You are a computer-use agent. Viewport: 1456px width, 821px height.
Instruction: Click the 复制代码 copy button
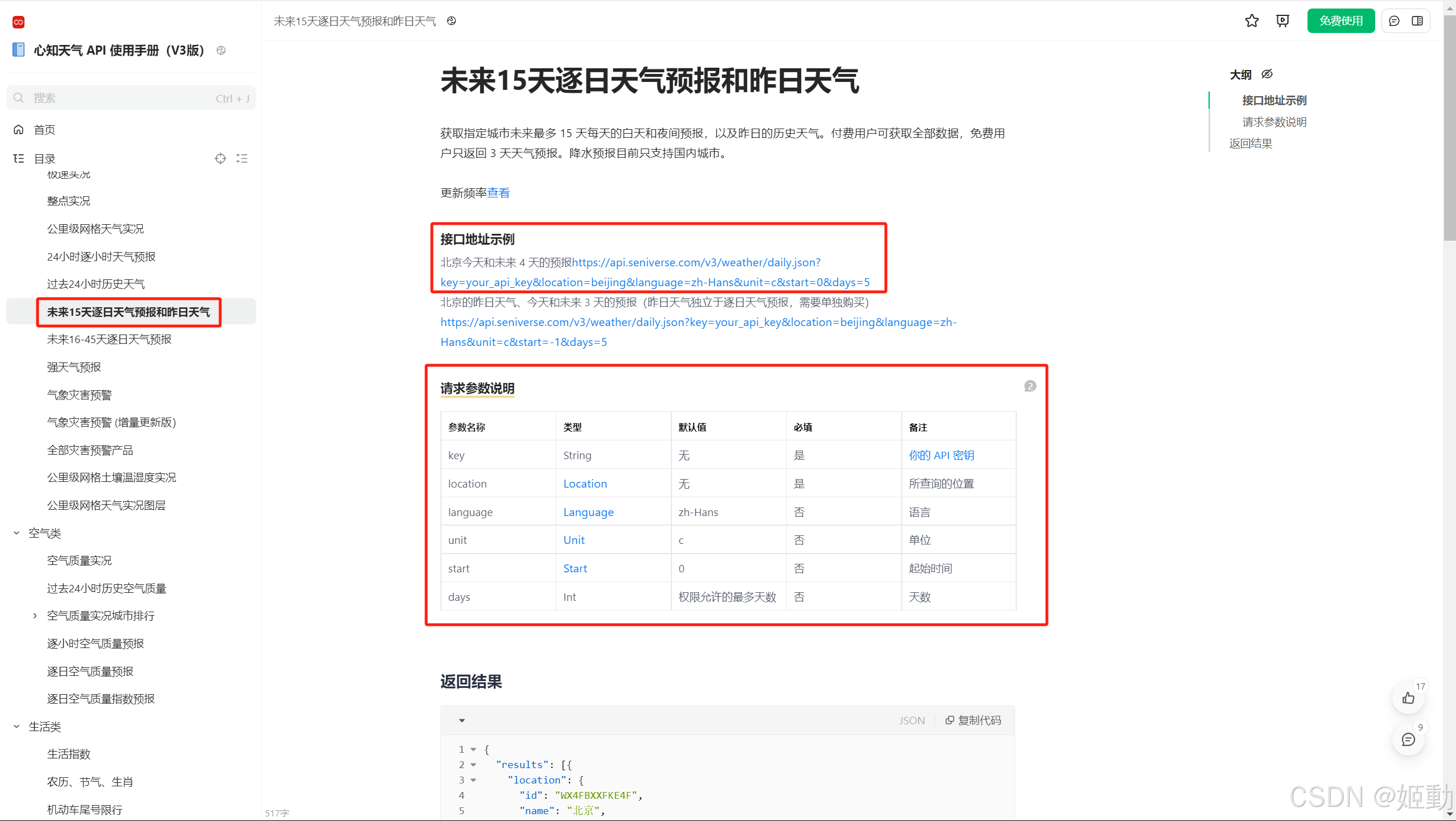click(x=973, y=720)
